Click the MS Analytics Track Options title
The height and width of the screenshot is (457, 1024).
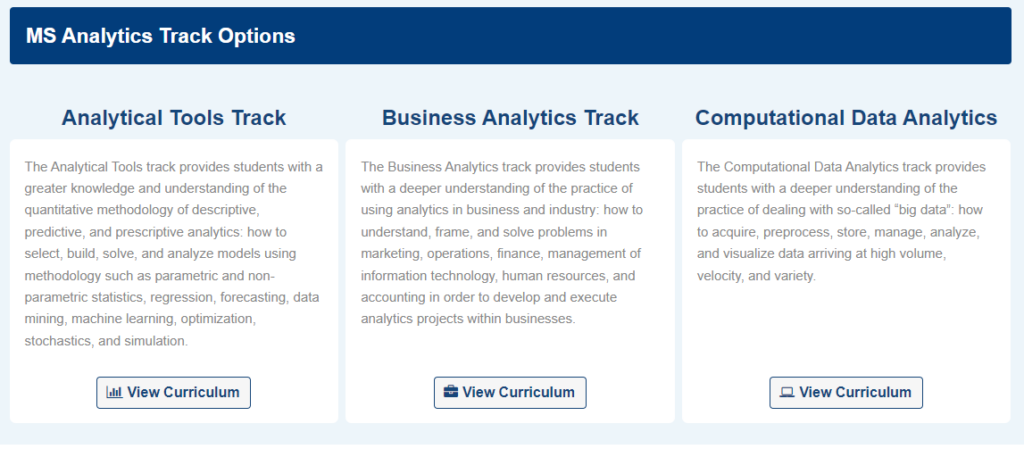[161, 36]
